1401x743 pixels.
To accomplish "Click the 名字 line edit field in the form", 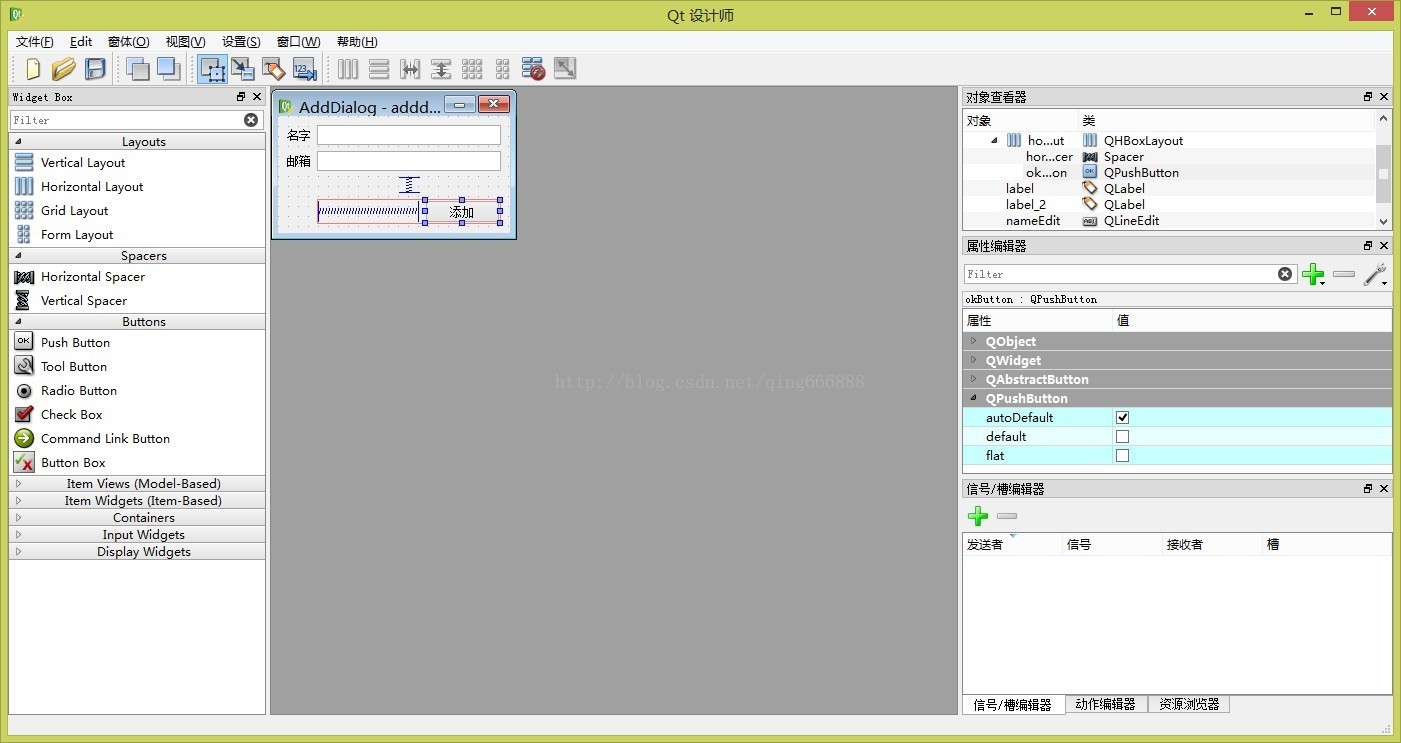I will click(x=409, y=135).
